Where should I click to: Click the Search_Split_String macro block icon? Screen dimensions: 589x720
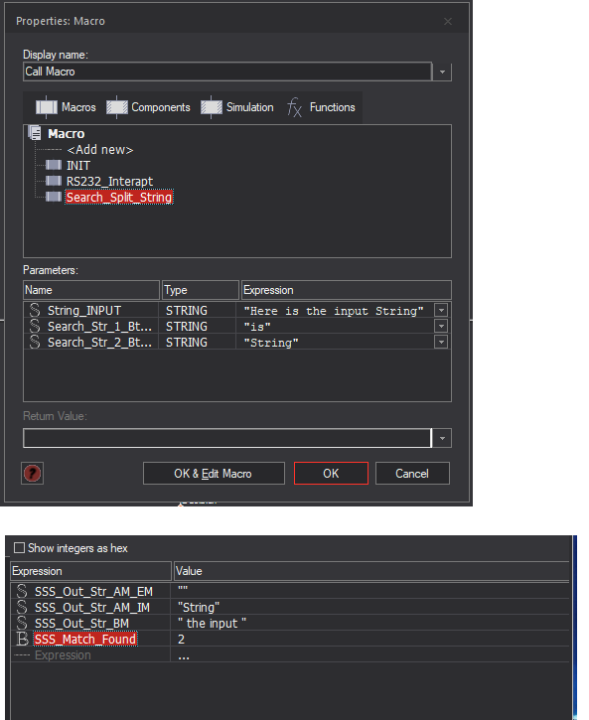(54, 197)
